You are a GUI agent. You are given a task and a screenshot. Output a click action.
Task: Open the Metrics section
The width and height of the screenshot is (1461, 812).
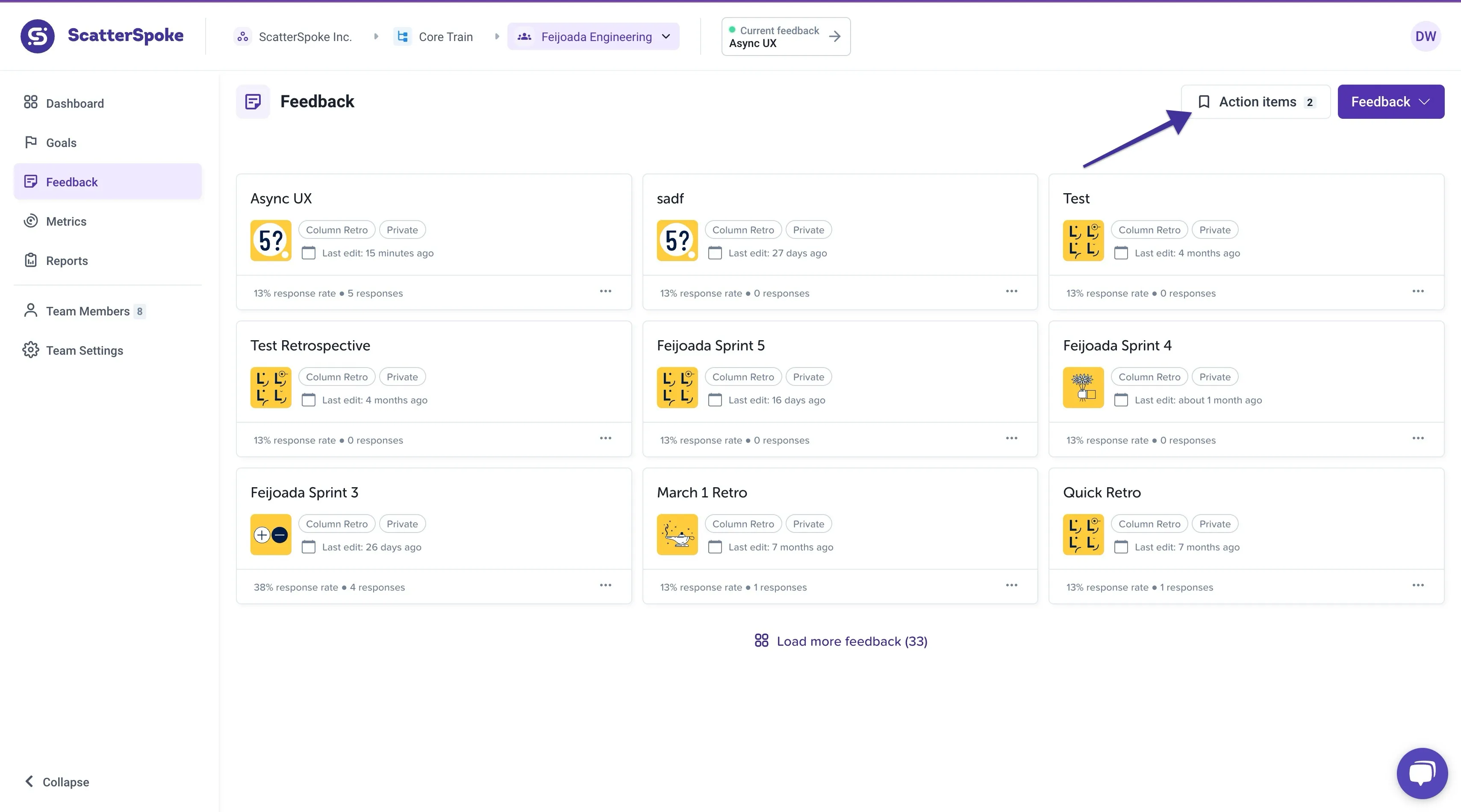[x=66, y=221]
